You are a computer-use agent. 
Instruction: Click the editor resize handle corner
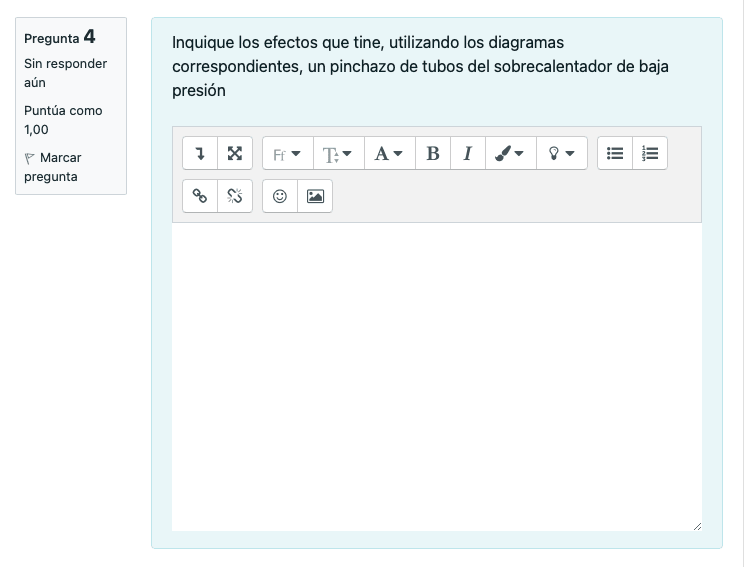697,526
